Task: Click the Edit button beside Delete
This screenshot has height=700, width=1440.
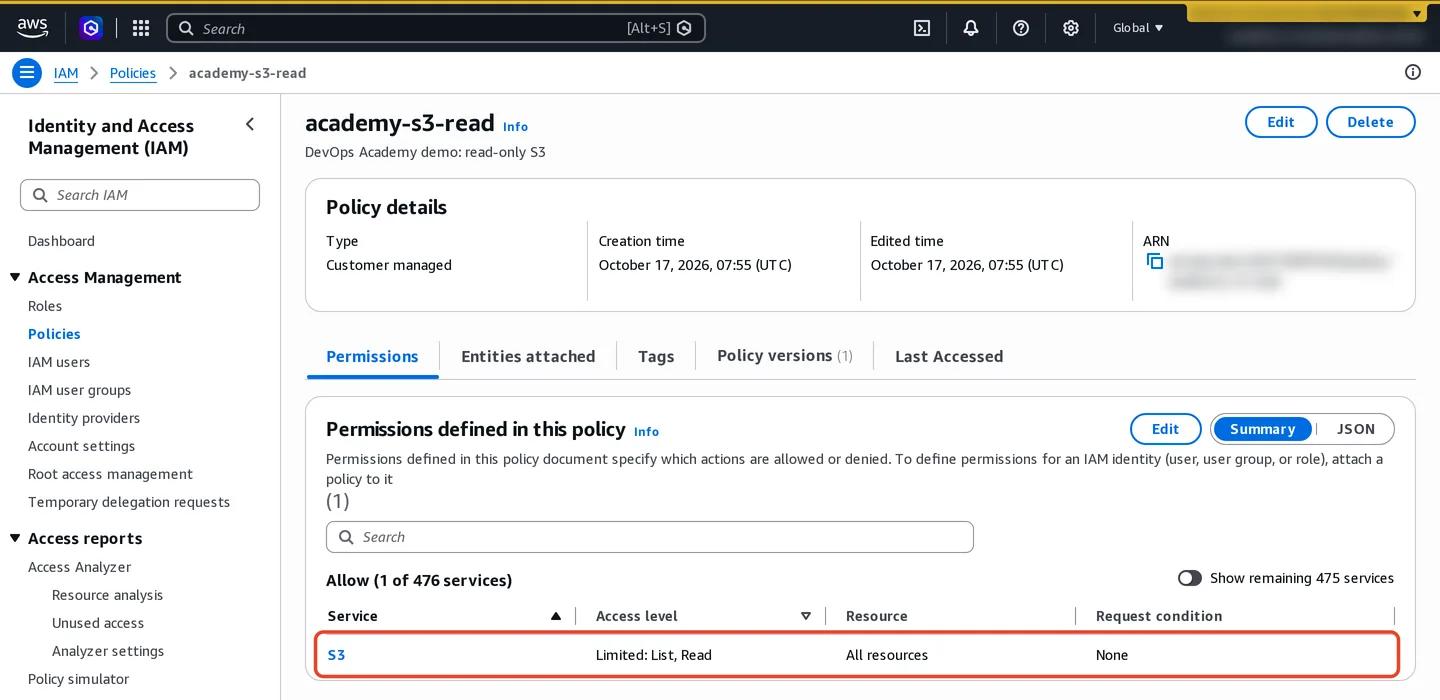Action: click(x=1281, y=122)
